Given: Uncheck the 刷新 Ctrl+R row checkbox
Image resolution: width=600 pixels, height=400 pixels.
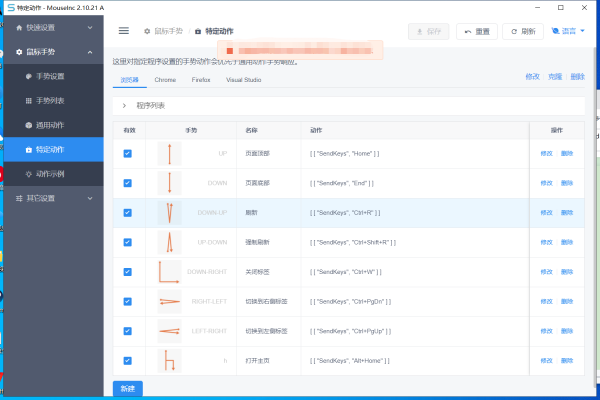Looking at the screenshot, I should coord(127,213).
